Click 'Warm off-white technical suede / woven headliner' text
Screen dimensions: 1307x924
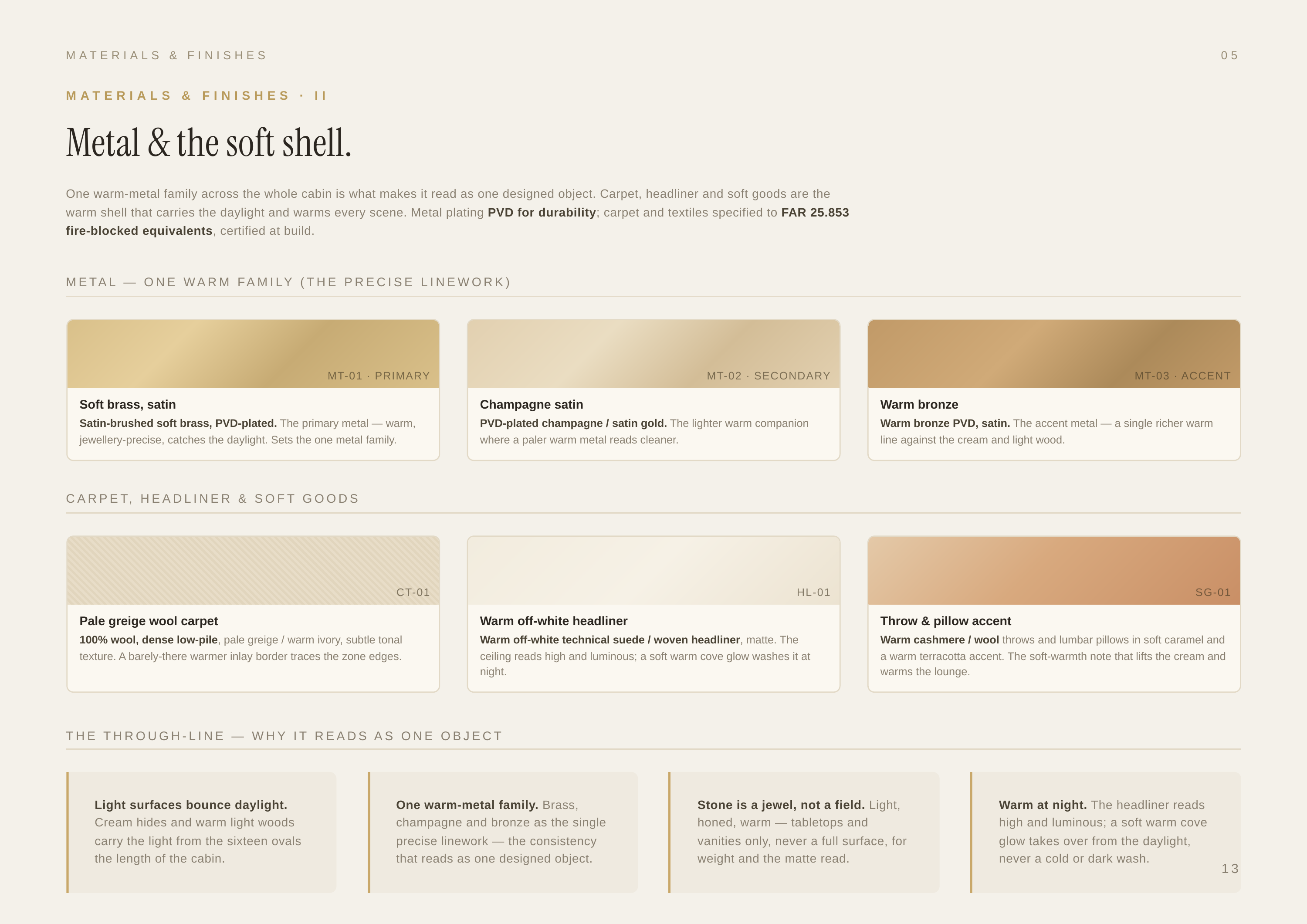(x=609, y=640)
